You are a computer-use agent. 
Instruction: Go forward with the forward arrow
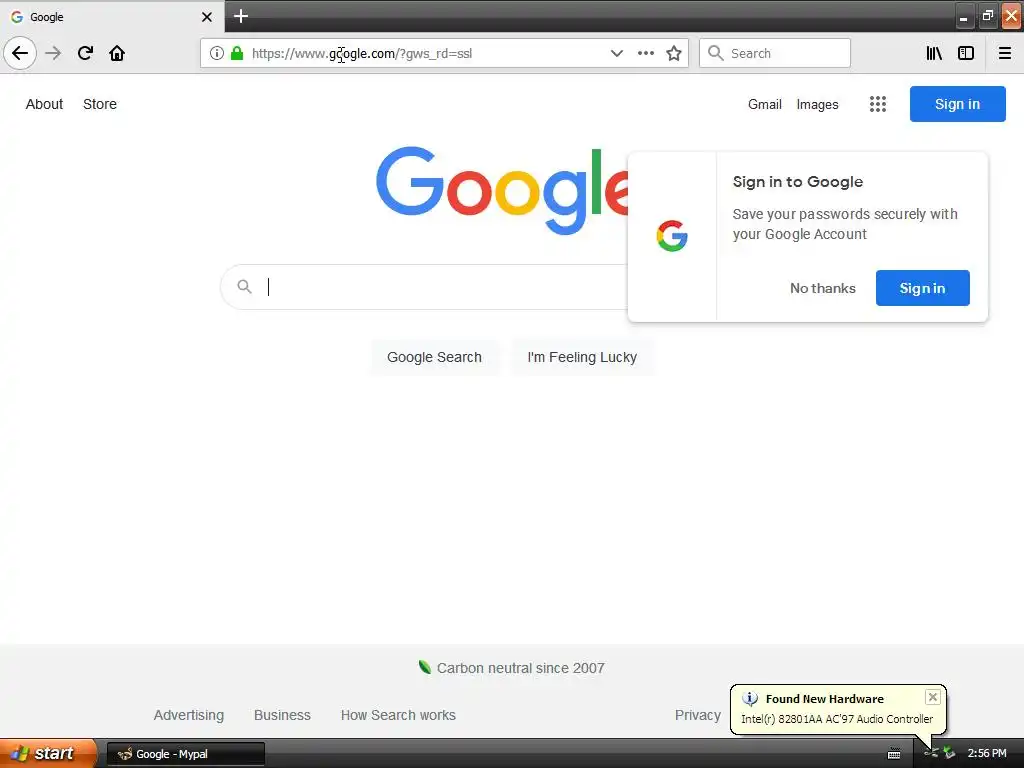click(x=54, y=53)
